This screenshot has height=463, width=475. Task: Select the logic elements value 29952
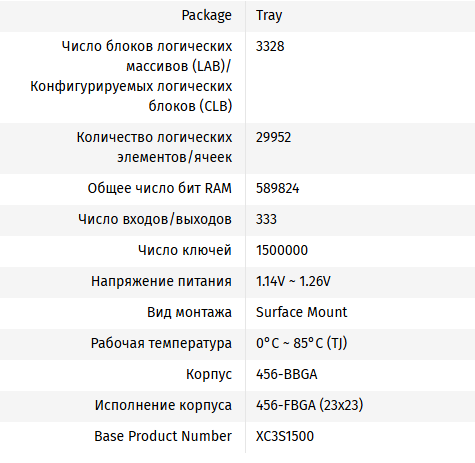[273, 137]
